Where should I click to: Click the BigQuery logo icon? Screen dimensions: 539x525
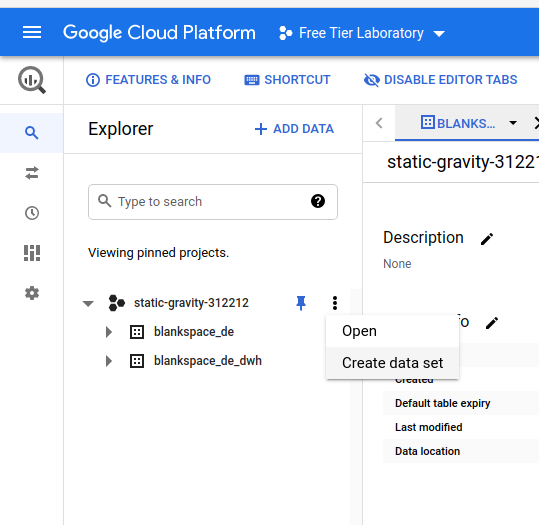coord(32,80)
